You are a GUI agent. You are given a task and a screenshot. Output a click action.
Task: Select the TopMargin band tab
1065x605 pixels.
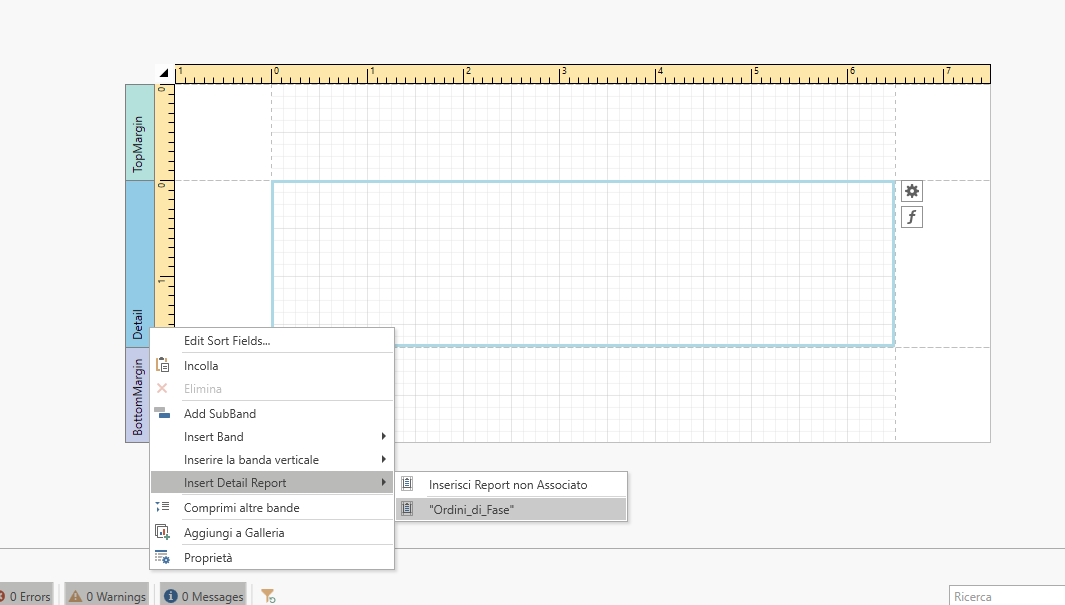tap(140, 132)
